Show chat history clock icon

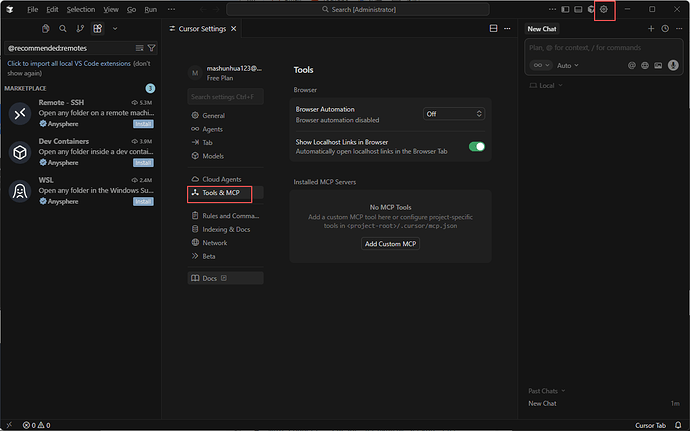coord(665,29)
